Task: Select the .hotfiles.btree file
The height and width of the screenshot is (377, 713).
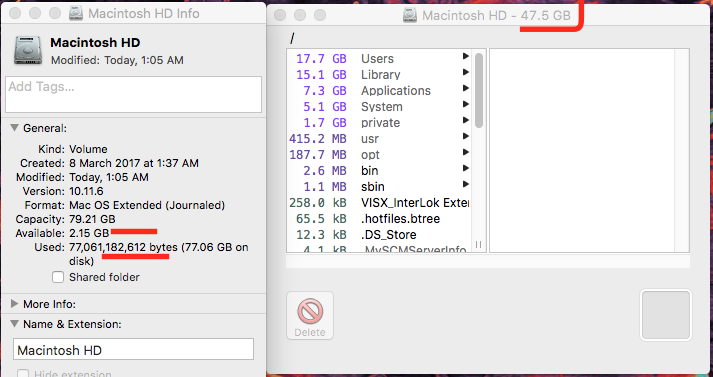Action: tap(380, 219)
